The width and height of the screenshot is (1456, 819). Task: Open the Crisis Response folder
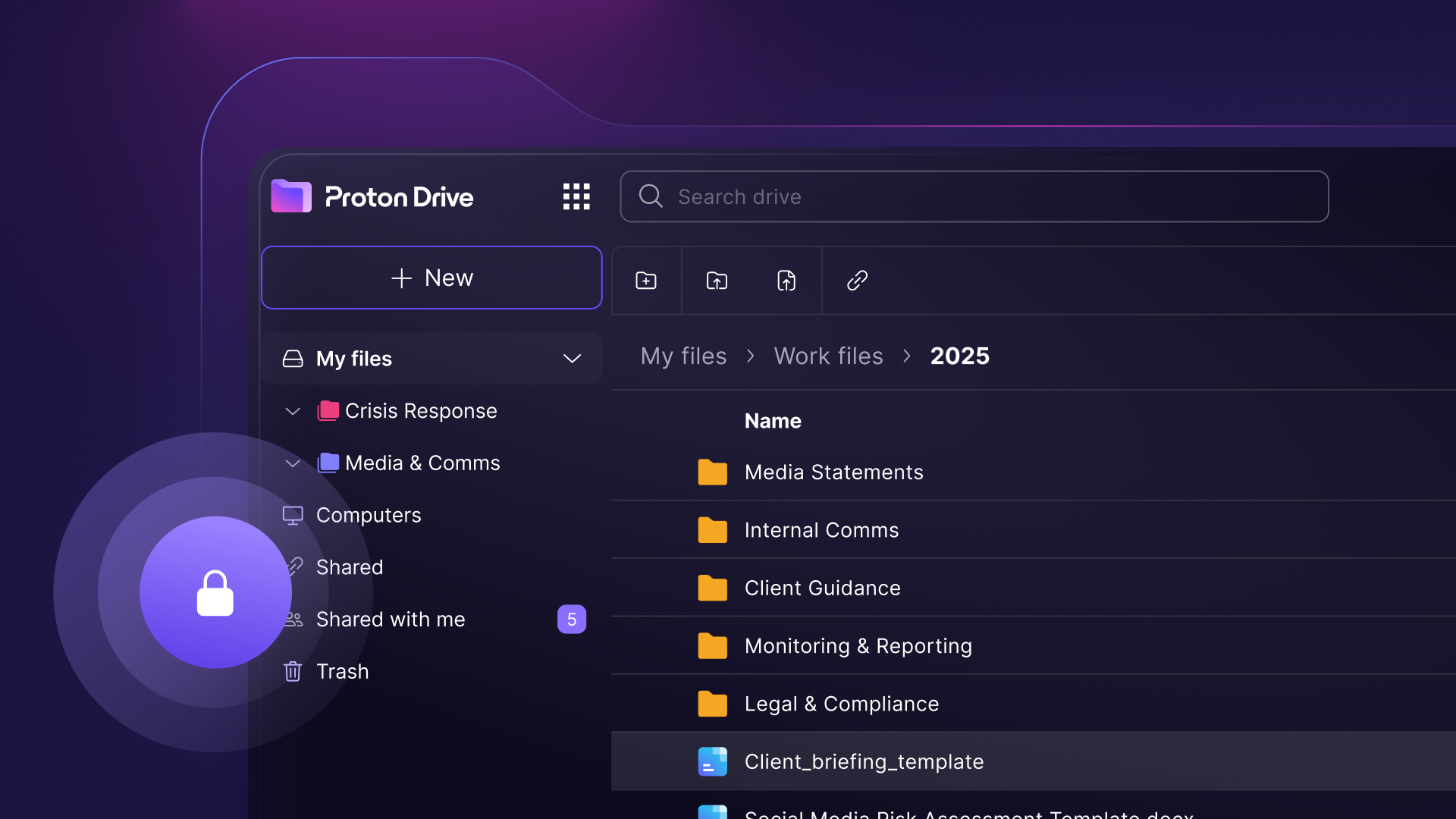click(x=421, y=411)
